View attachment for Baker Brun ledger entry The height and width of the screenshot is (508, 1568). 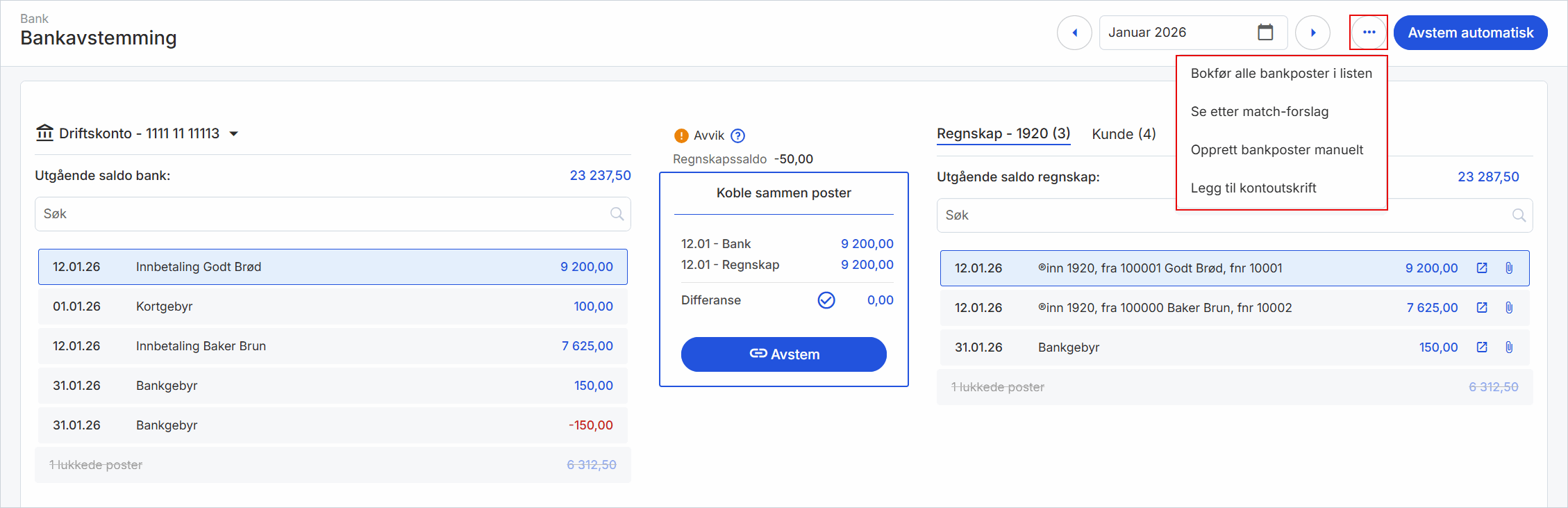pyautogui.click(x=1509, y=308)
